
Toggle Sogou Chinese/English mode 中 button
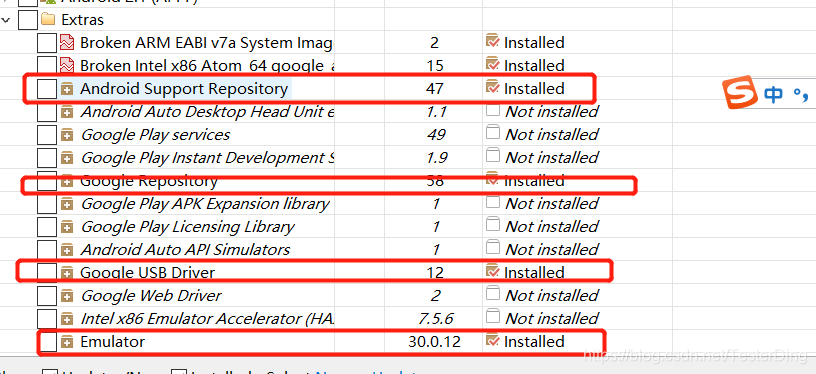click(x=773, y=95)
